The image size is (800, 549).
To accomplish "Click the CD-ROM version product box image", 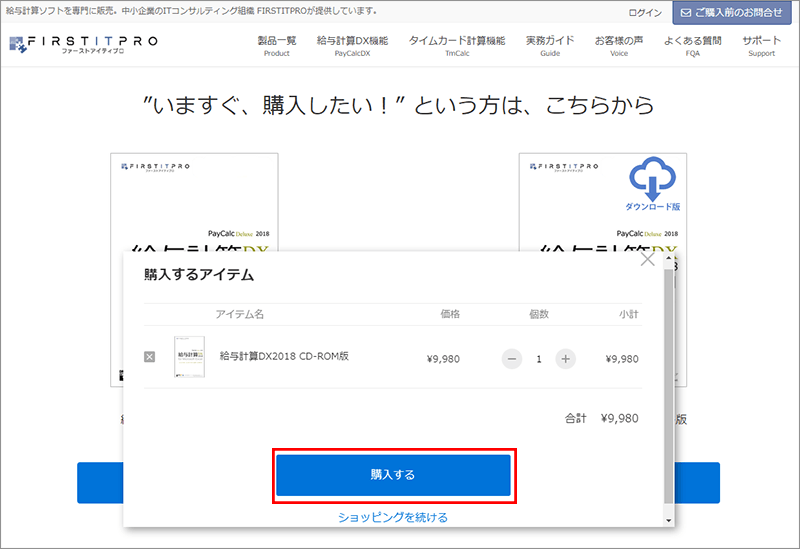I will 194,202.
